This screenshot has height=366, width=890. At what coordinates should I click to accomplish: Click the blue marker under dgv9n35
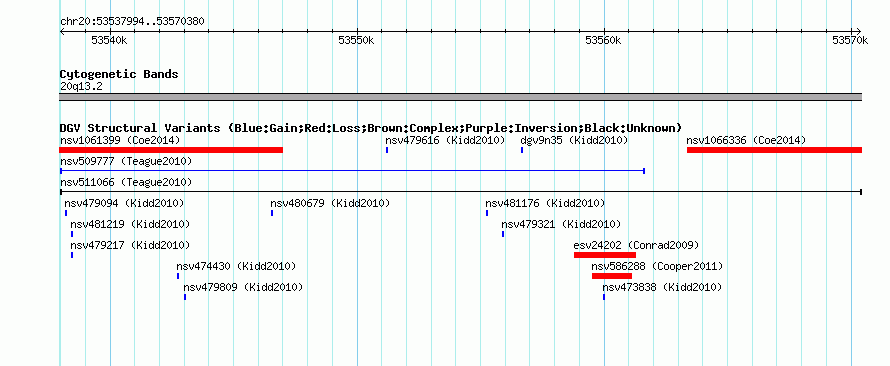pyautogui.click(x=522, y=150)
